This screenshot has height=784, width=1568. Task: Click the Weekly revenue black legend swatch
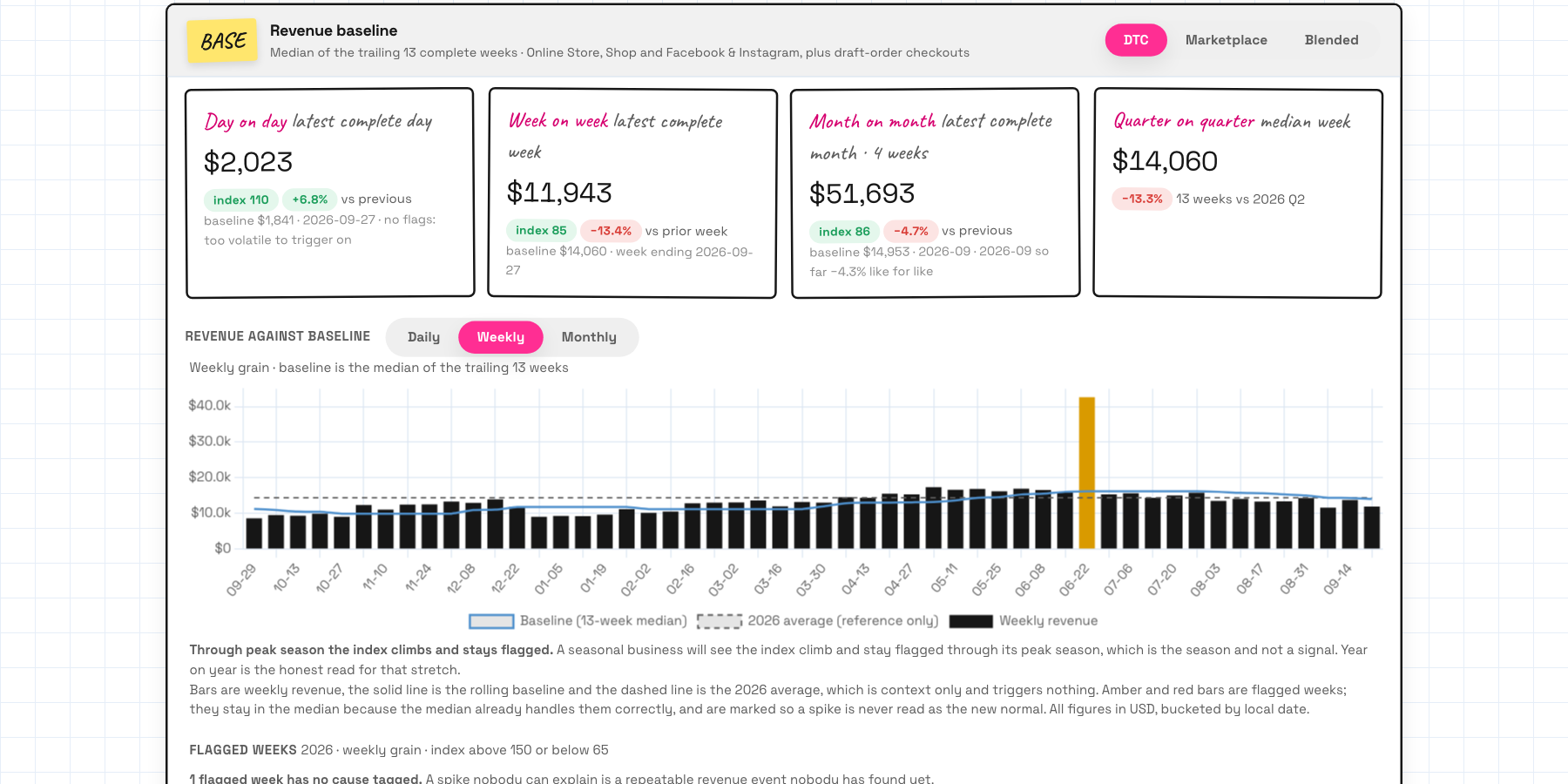pos(970,621)
